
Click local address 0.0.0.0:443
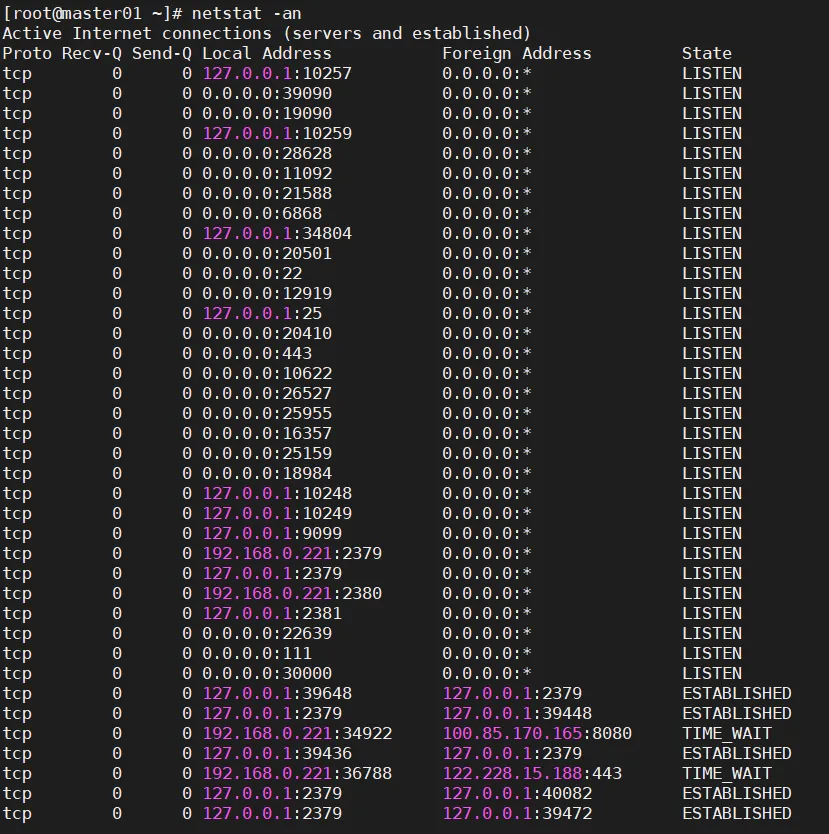pos(257,353)
